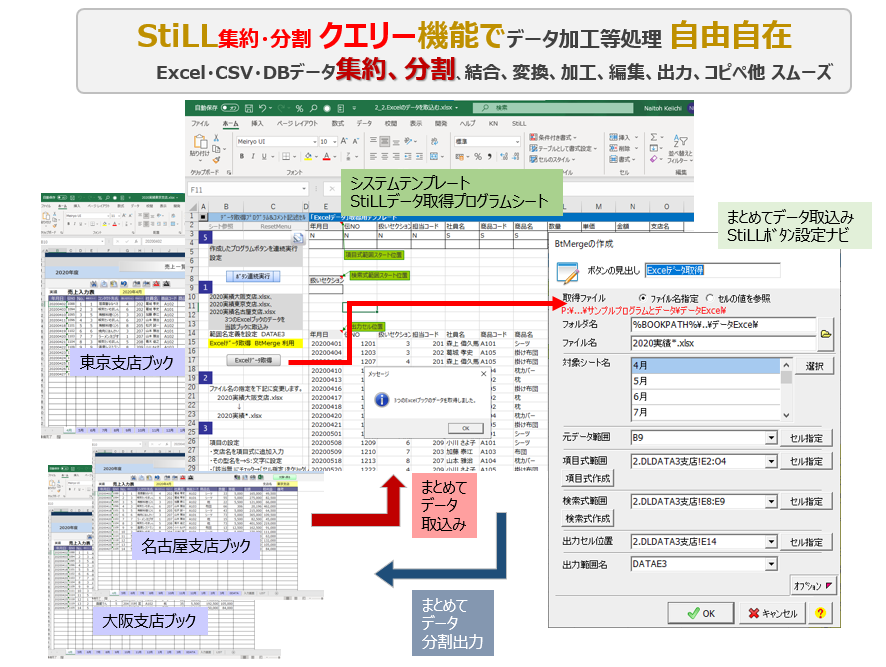Image resolution: width=886 pixels, height=667 pixels.
Task: Toggle Italic formatting in Font group
Action: pos(253,157)
